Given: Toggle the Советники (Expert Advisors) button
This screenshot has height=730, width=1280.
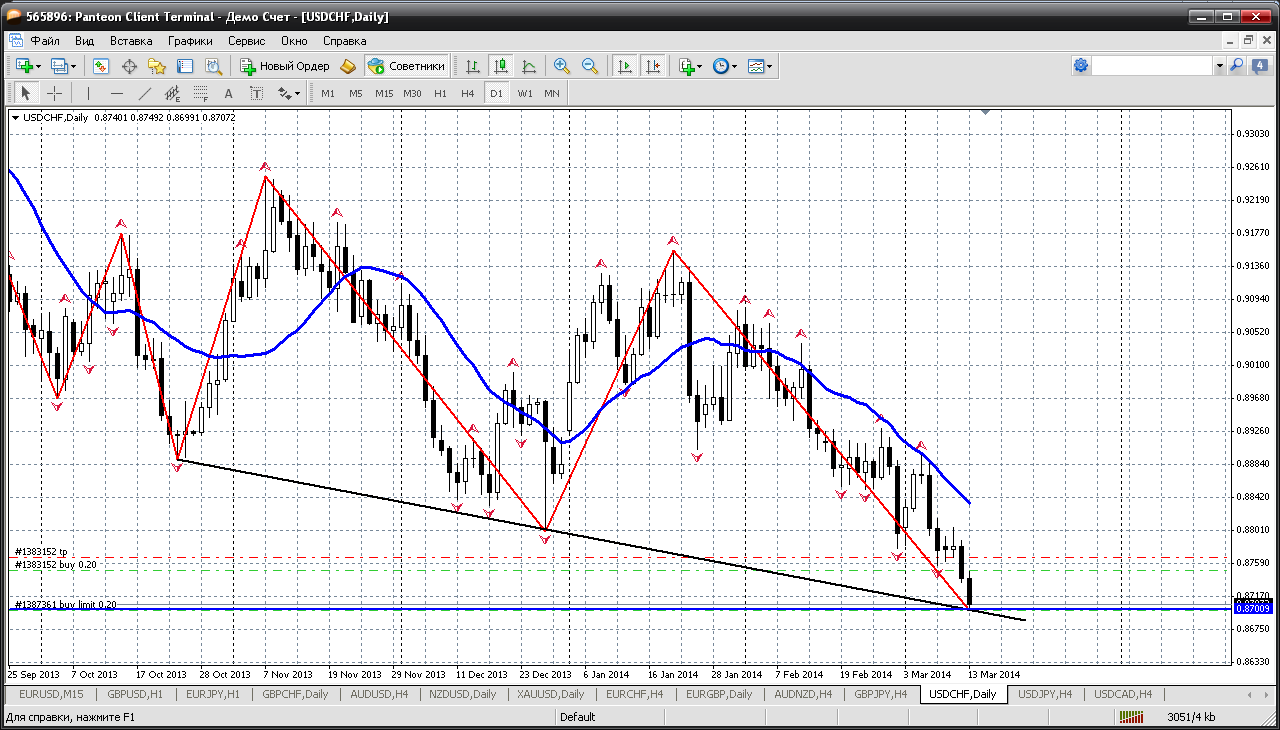Looking at the screenshot, I should point(406,66).
